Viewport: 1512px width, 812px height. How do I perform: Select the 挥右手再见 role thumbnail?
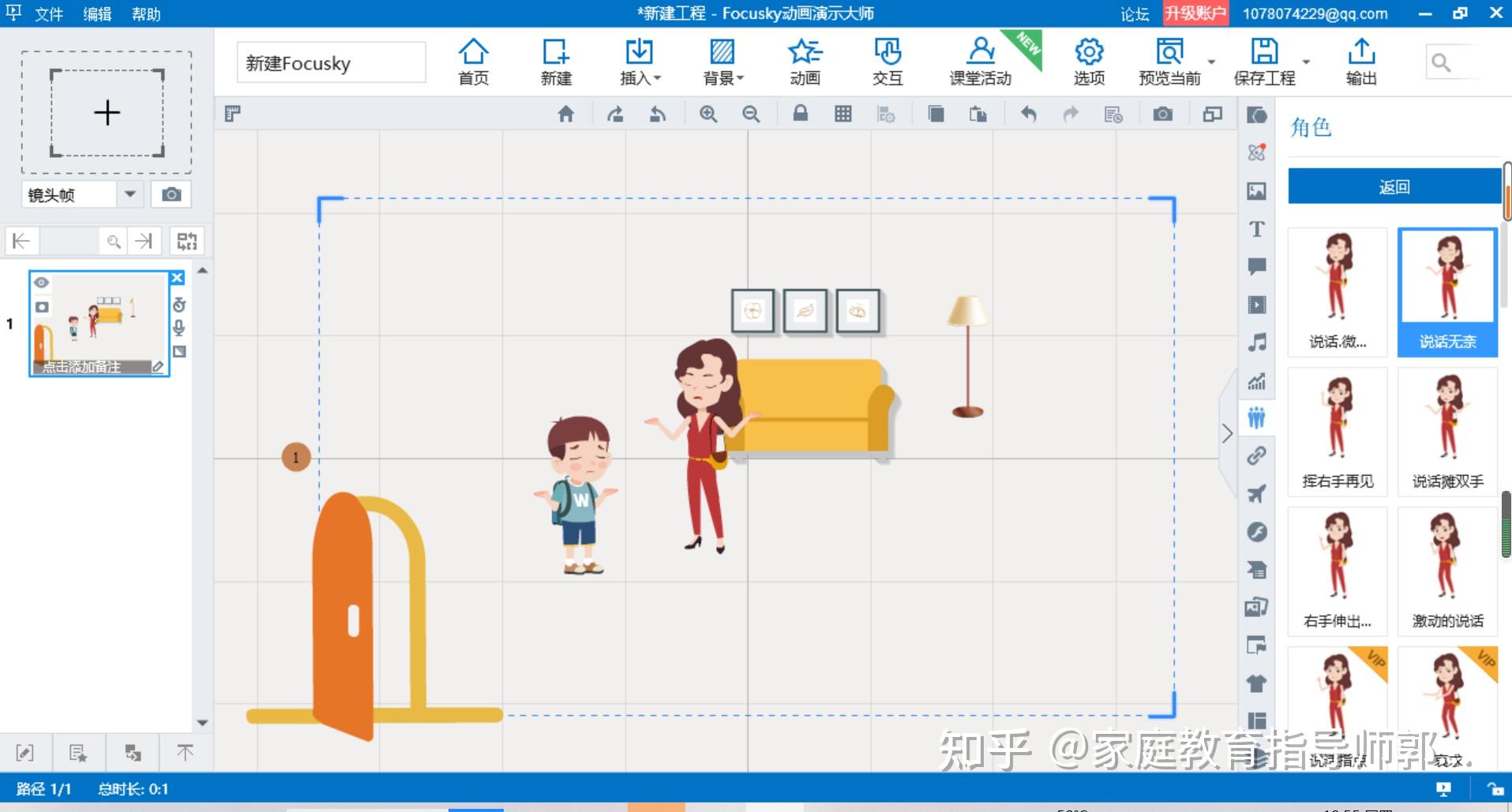click(x=1338, y=432)
